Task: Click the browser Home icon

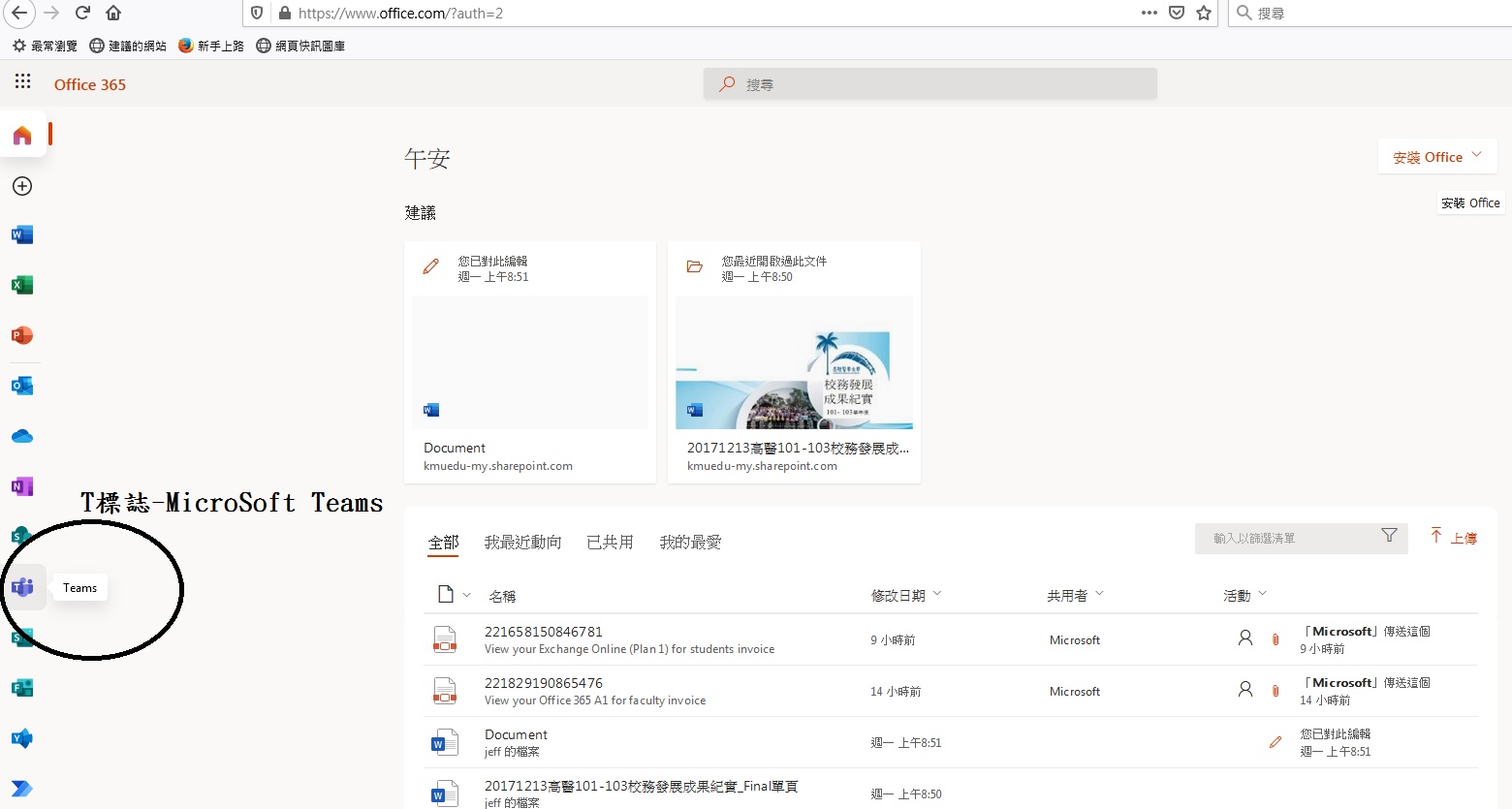Action: (x=113, y=13)
